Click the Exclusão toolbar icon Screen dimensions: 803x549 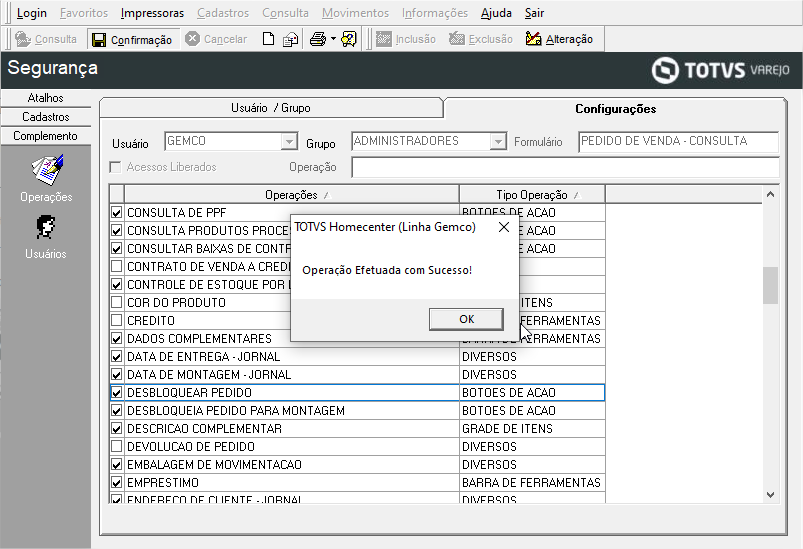(456, 39)
